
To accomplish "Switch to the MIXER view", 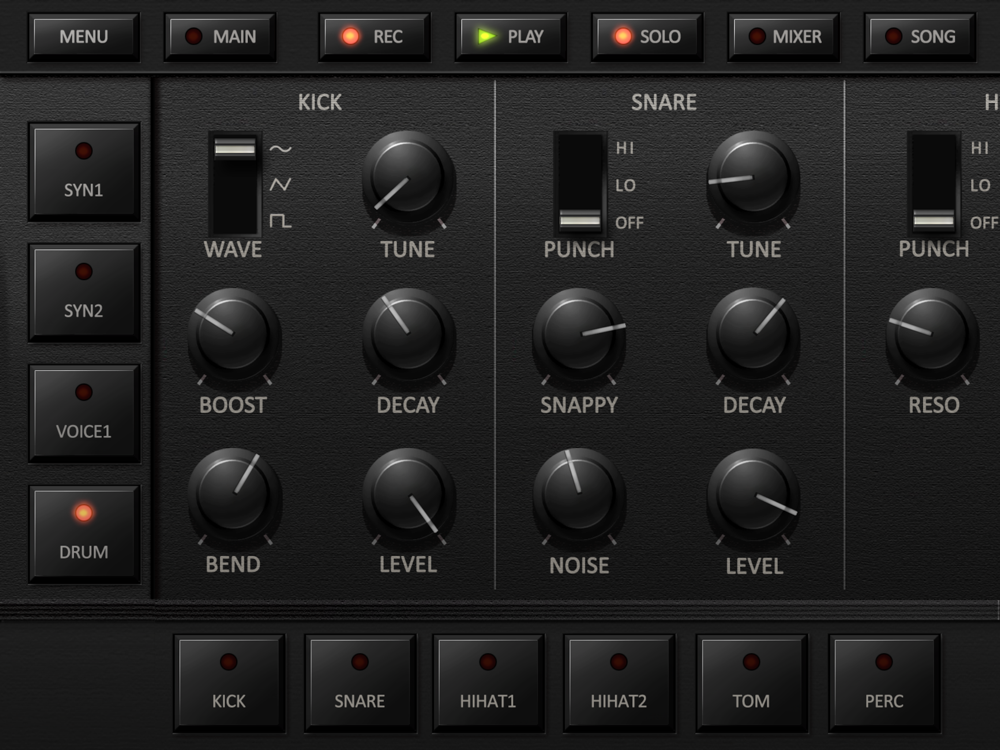I will click(x=783, y=37).
